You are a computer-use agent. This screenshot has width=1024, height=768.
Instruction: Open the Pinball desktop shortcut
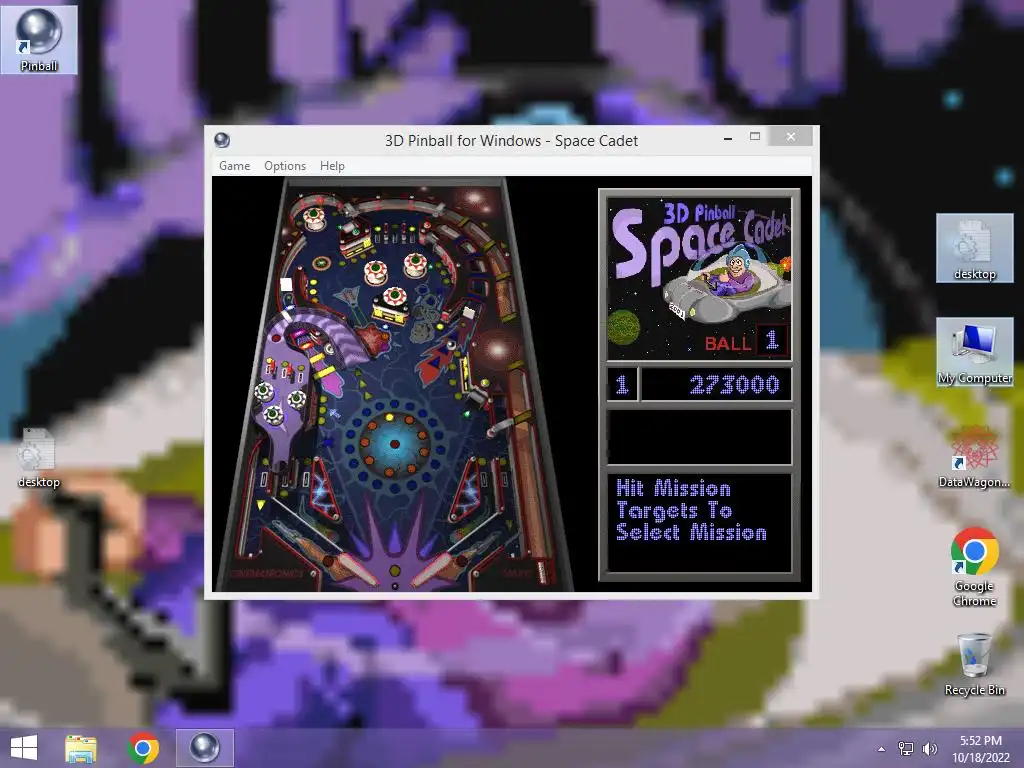point(39,39)
